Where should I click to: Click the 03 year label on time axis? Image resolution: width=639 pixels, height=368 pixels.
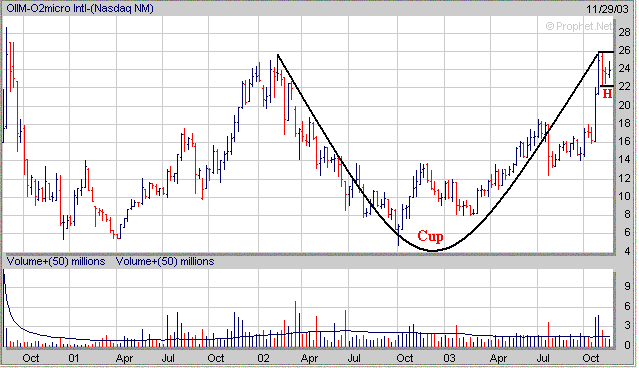coord(449,359)
